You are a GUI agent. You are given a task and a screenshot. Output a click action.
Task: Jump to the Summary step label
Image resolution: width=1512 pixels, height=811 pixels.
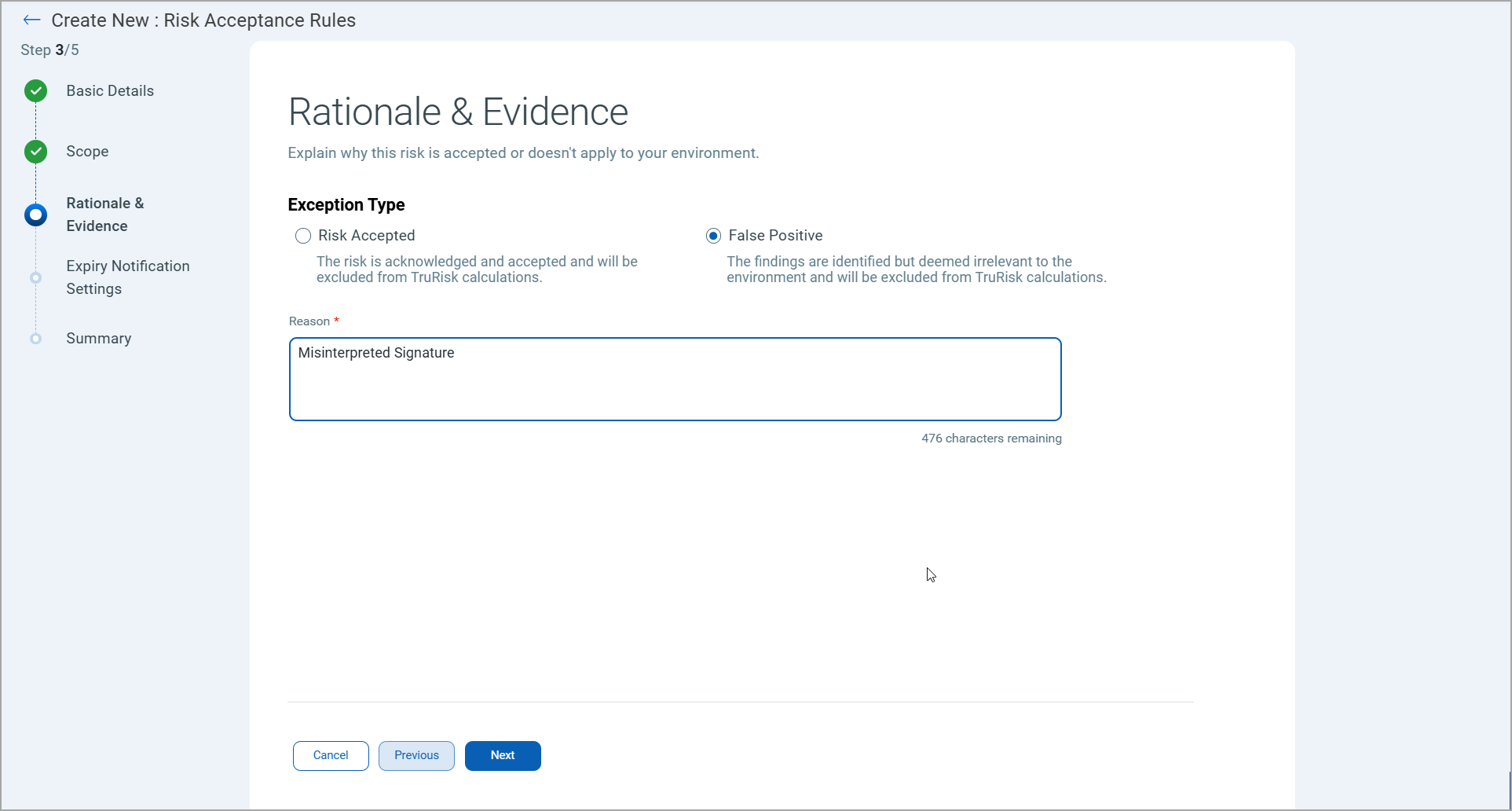[x=98, y=339]
